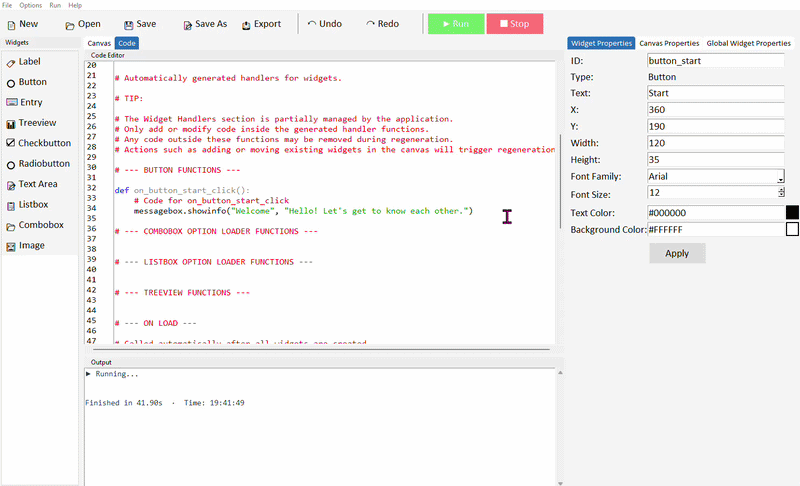Viewport: 800px width, 486px height.
Task: Open a project with the Open icon
Action: click(70, 24)
